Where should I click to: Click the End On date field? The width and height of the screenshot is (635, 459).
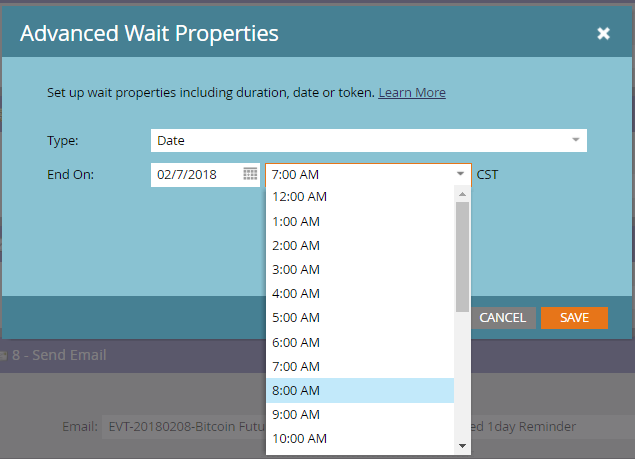(205, 175)
